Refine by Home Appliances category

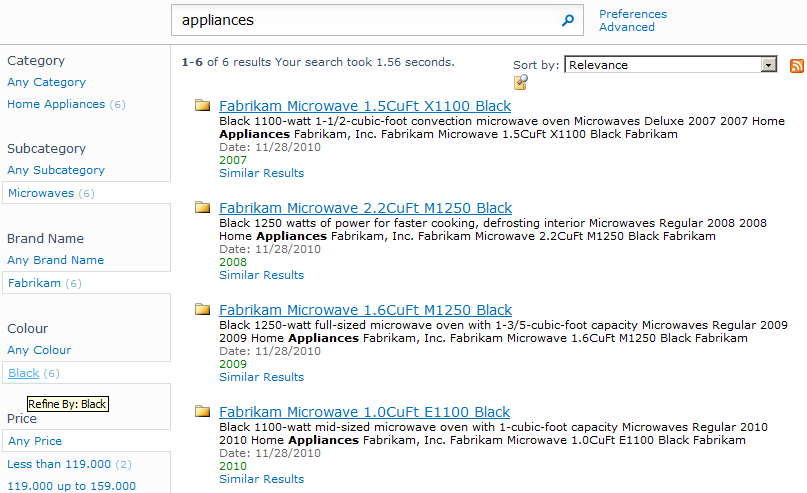pos(56,104)
